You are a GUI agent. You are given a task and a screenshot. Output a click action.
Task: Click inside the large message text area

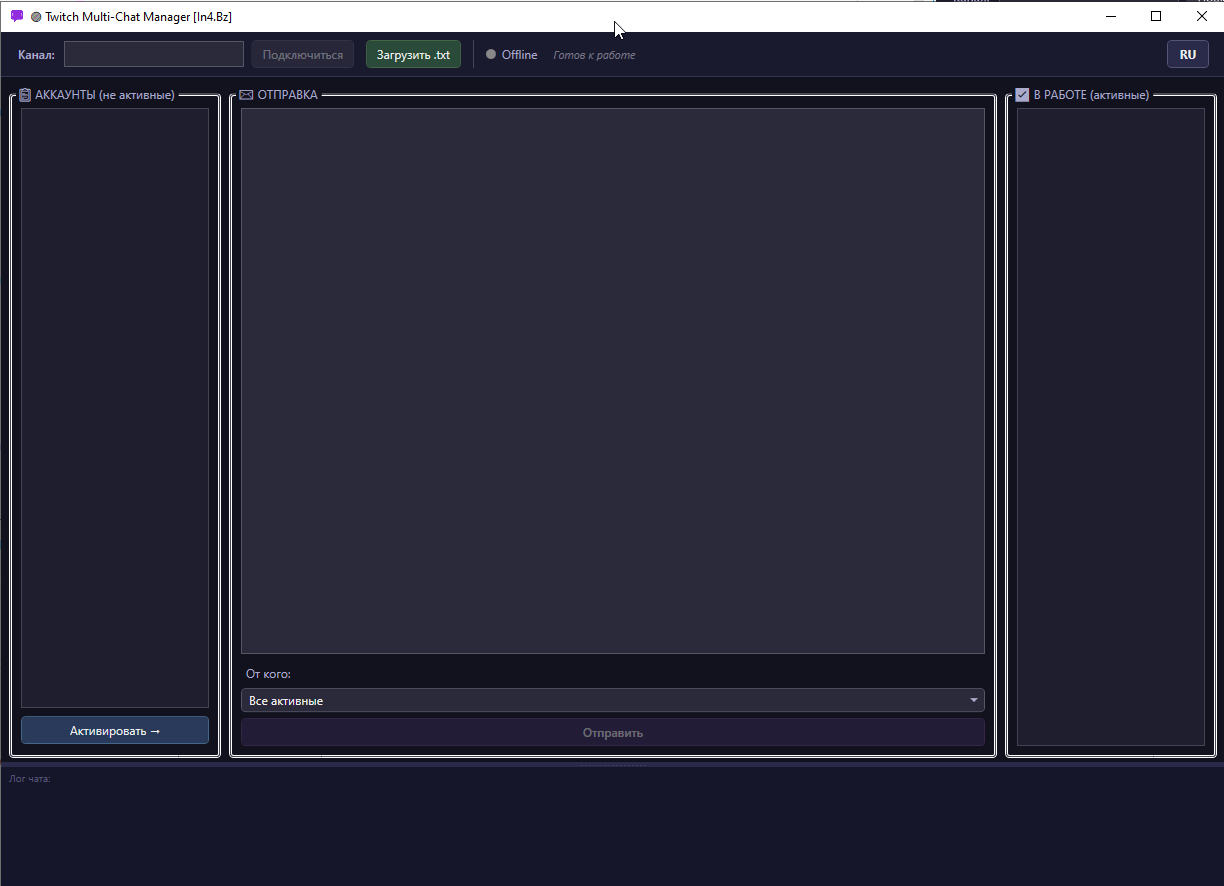(612, 380)
